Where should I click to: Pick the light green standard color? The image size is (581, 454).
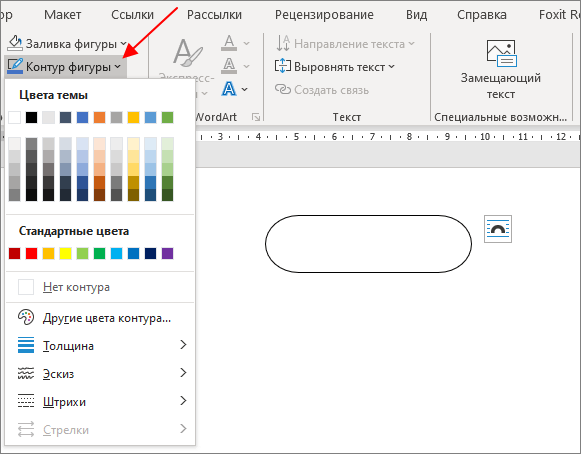pos(82,253)
